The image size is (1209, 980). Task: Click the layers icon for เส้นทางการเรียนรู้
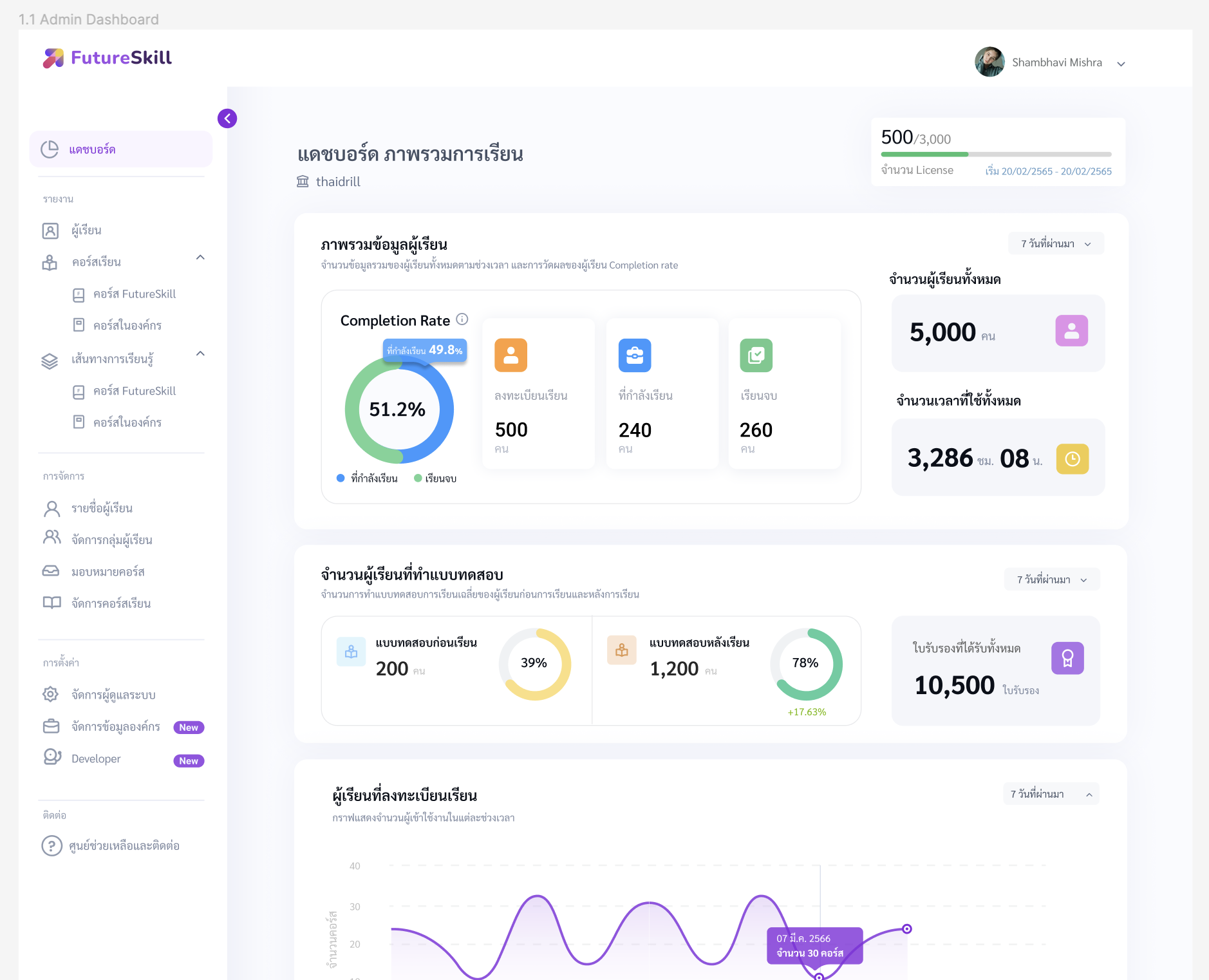(x=50, y=361)
